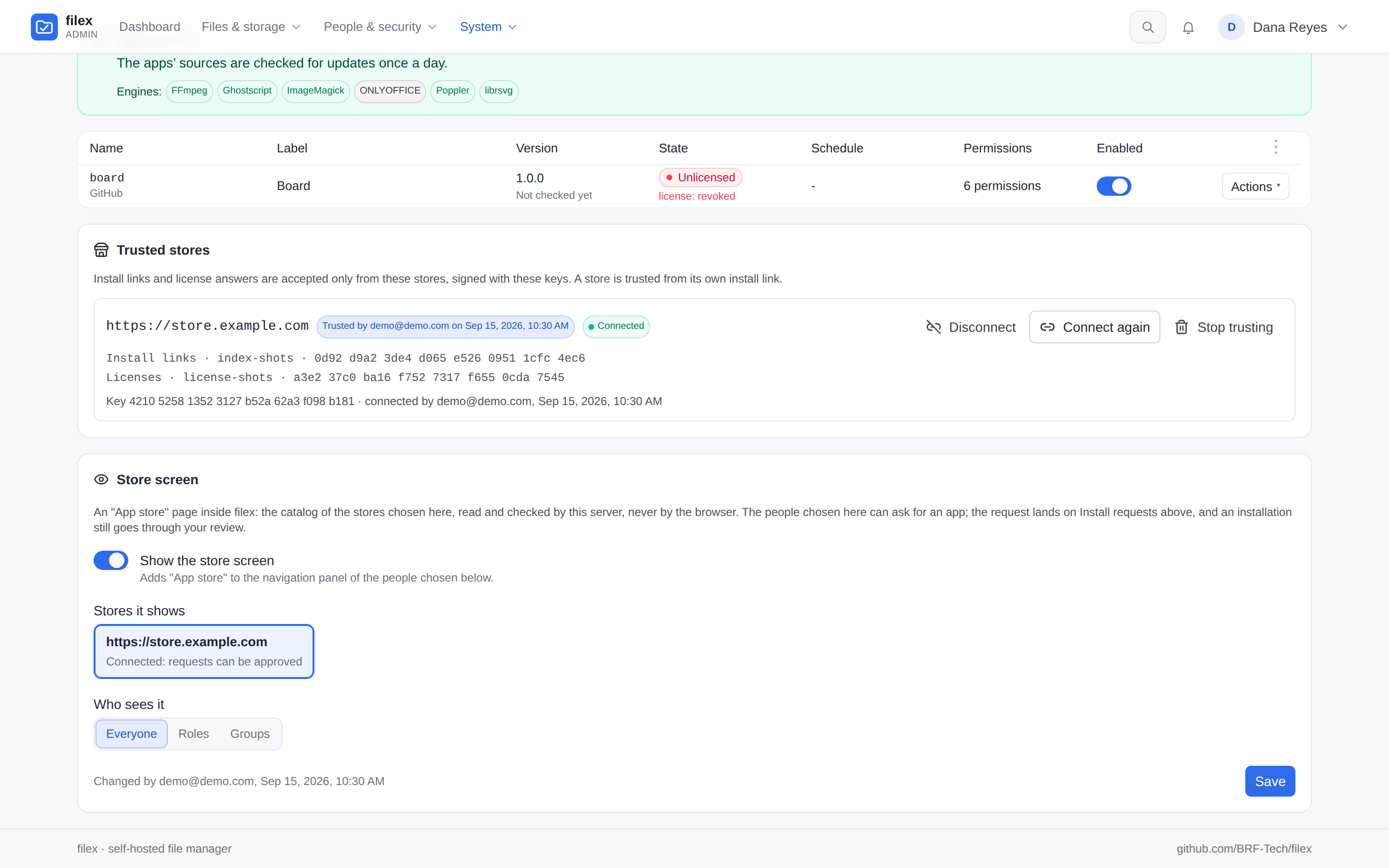This screenshot has width=1389, height=868.
Task: Click version '1.0.0' in board row
Action: tap(529, 178)
